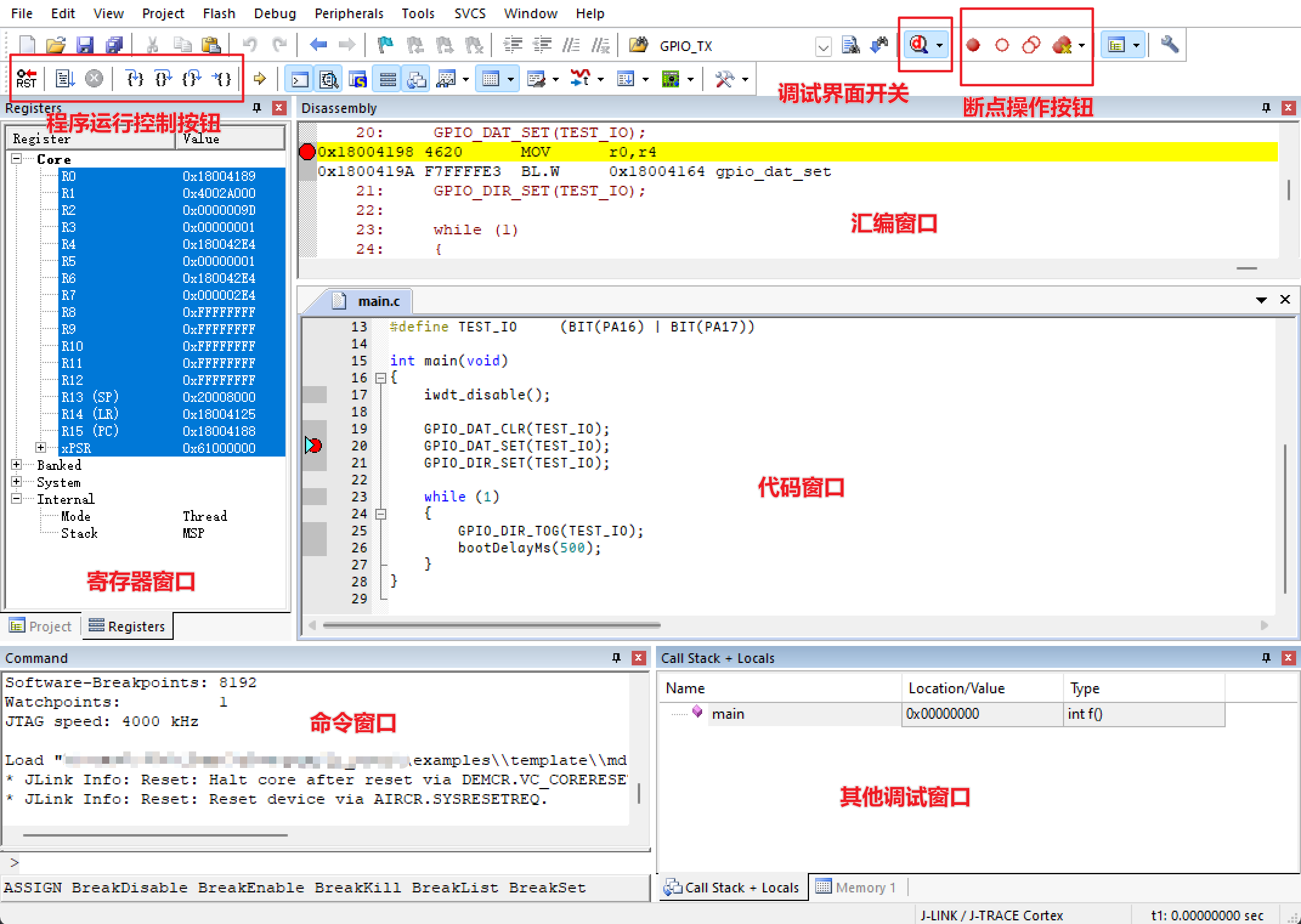Click the code editor horizontal scrollbar
The width and height of the screenshot is (1301, 924).
[x=491, y=625]
